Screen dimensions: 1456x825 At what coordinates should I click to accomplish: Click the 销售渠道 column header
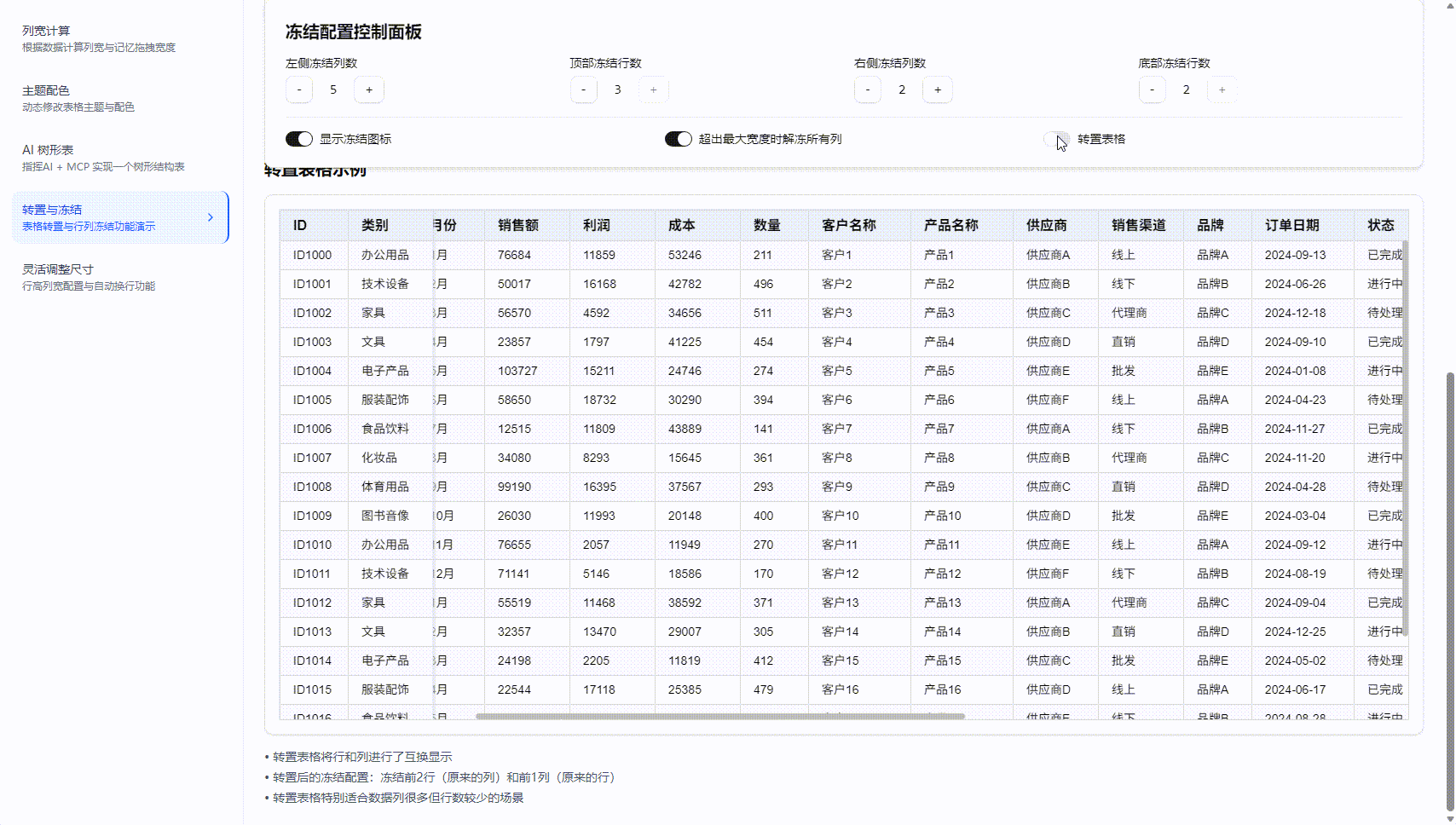click(1139, 225)
